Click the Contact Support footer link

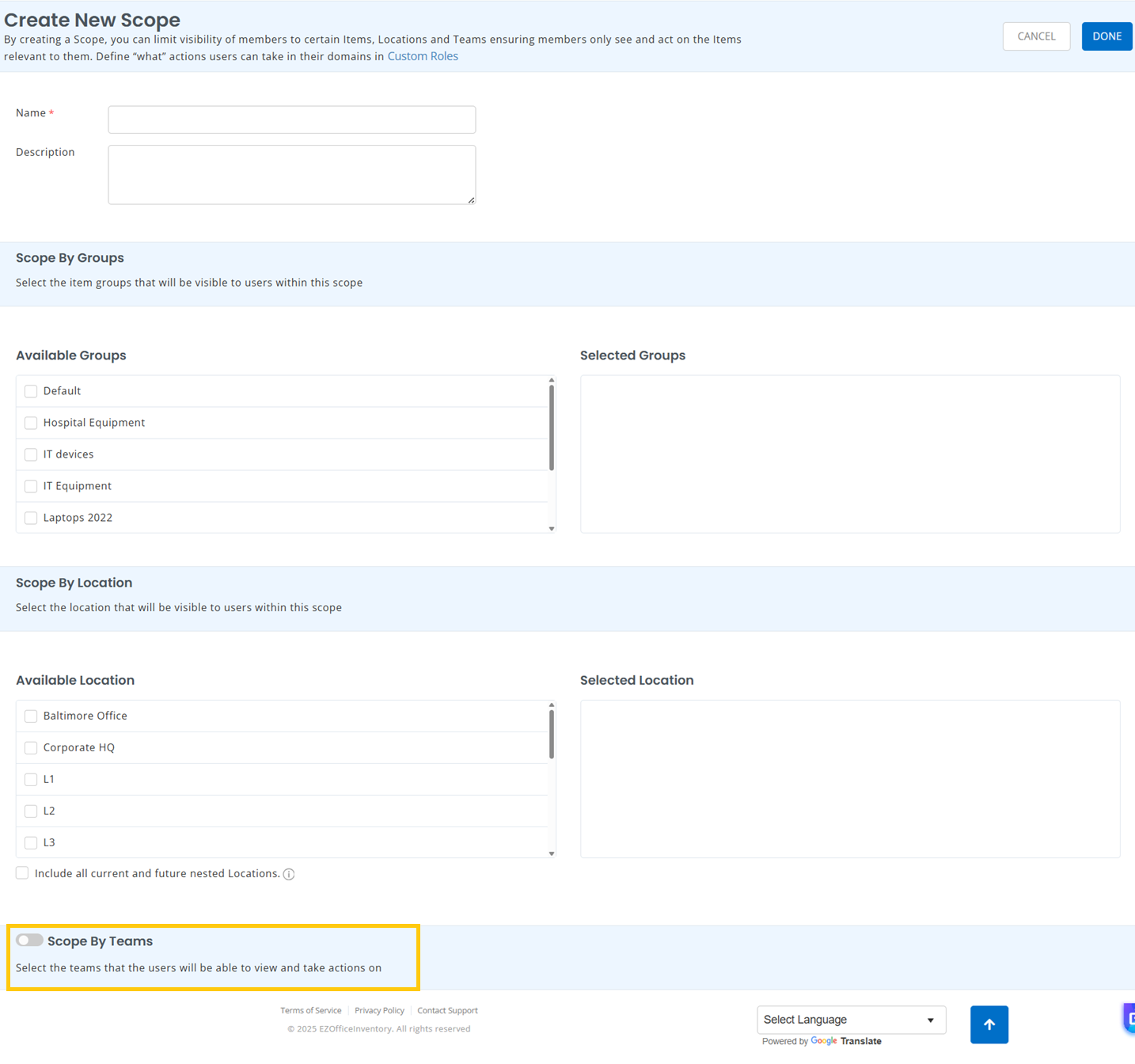click(447, 1010)
